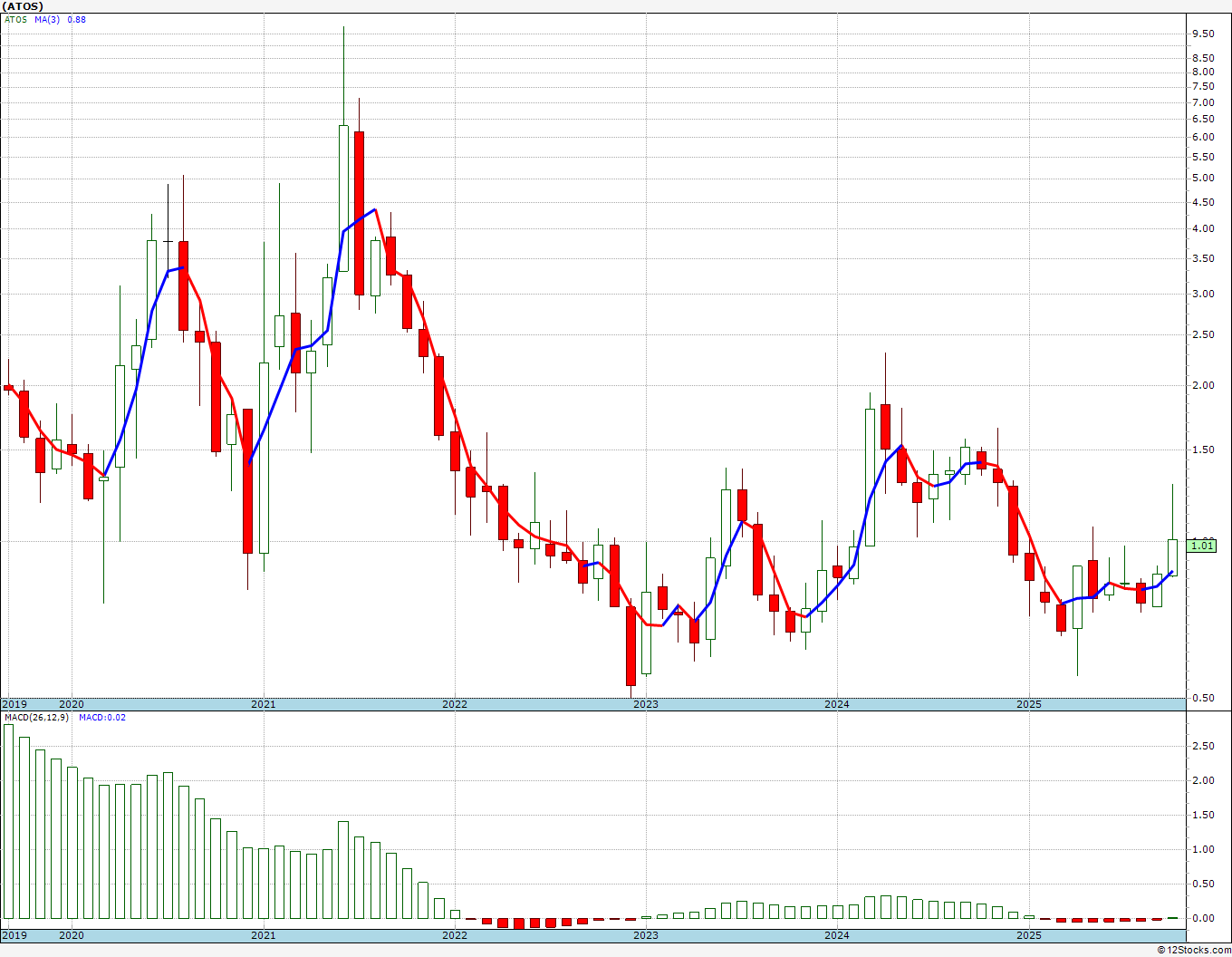The height and width of the screenshot is (957, 1232).
Task: Click 2.00 on the MACD panel axis
Action: tap(1203, 780)
